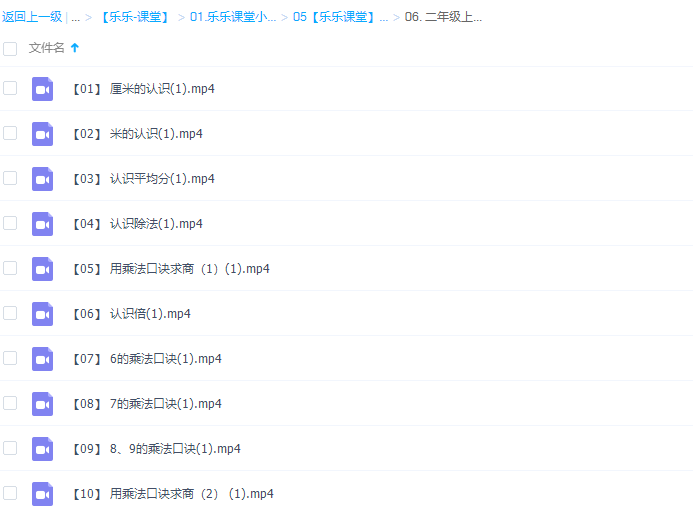Open the 05【乐乐课堂】 breadcrumb link

340,17
